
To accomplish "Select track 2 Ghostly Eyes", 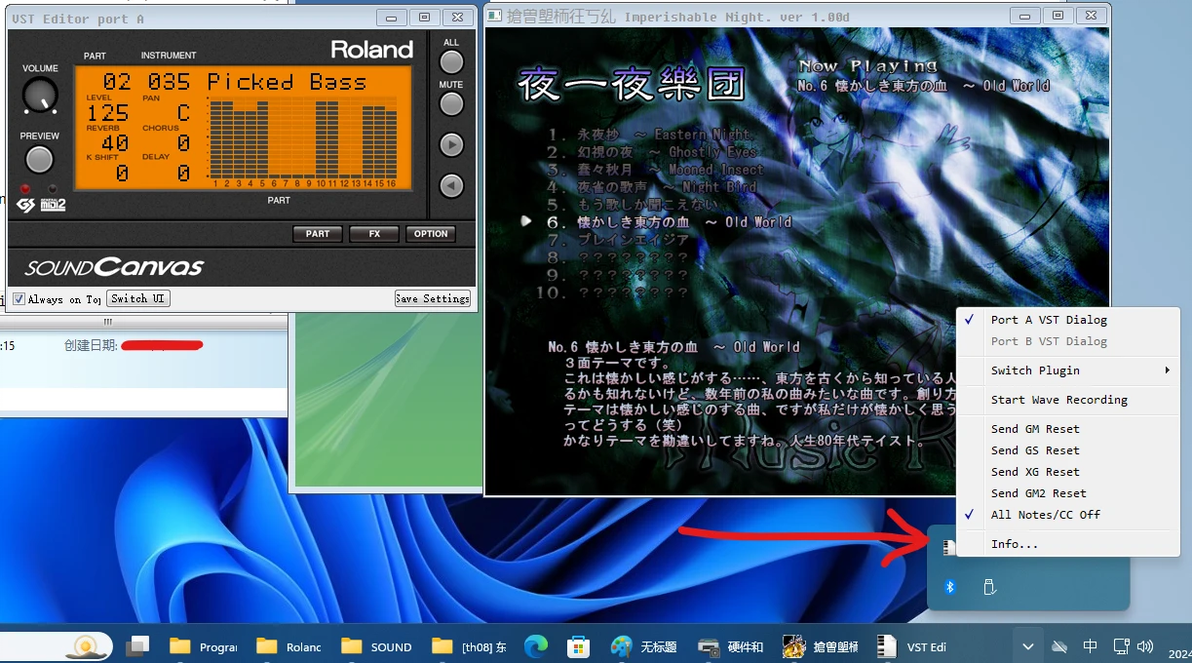I will click(651, 152).
